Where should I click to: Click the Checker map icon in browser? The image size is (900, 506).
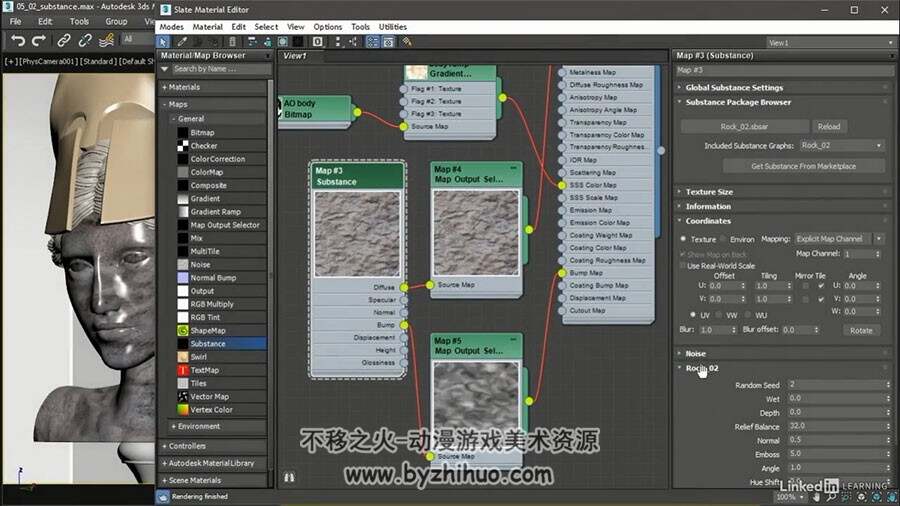coord(183,146)
